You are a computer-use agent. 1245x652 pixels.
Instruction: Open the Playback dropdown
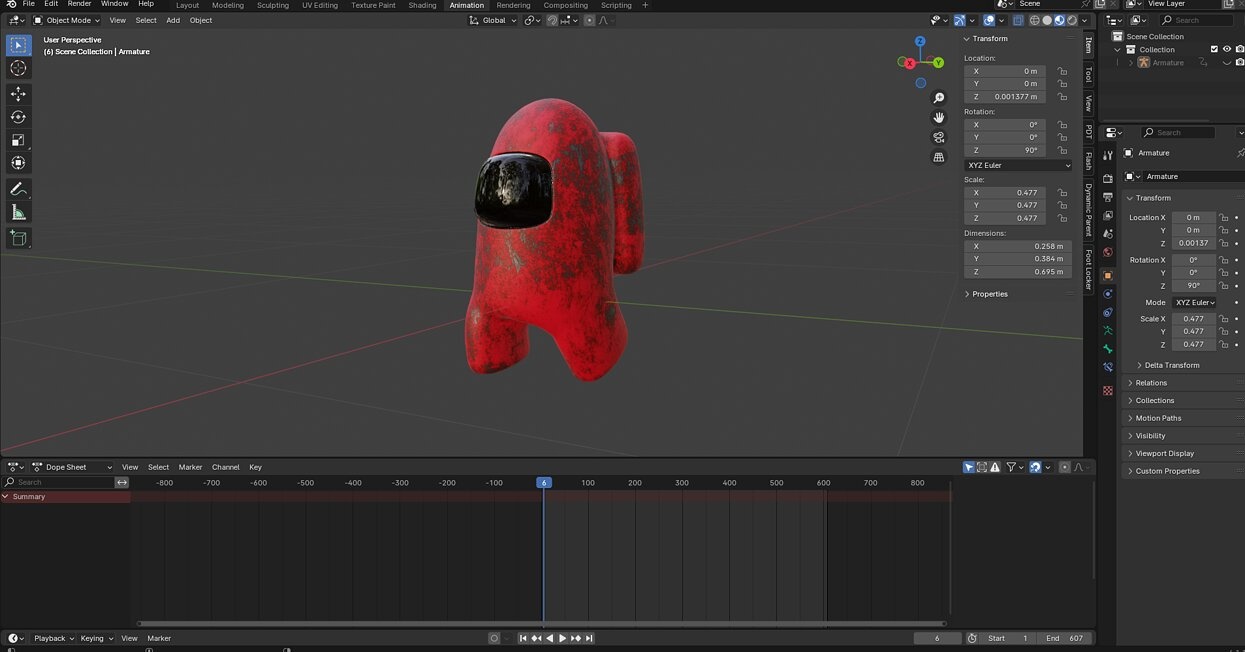tap(53, 638)
